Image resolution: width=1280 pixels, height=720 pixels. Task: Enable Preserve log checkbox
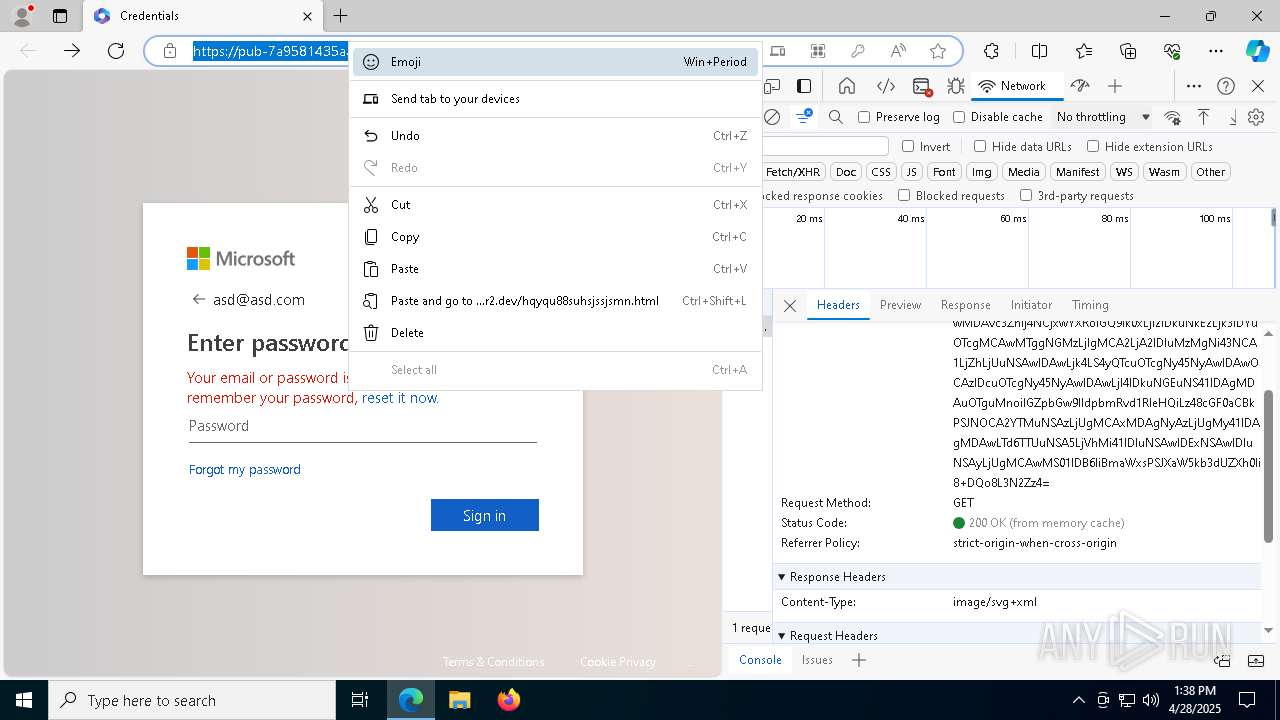coord(864,117)
